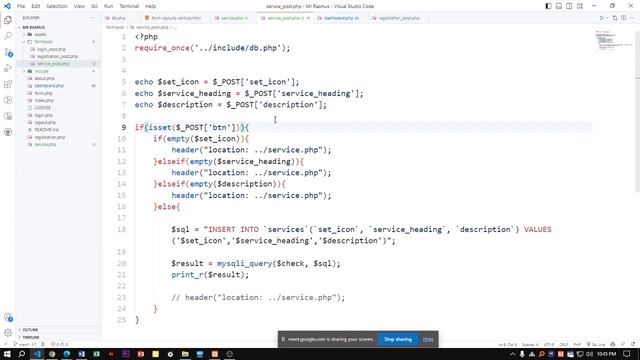640x360 pixels.
Task: Open the Selection menu
Action: [x=57, y=6]
